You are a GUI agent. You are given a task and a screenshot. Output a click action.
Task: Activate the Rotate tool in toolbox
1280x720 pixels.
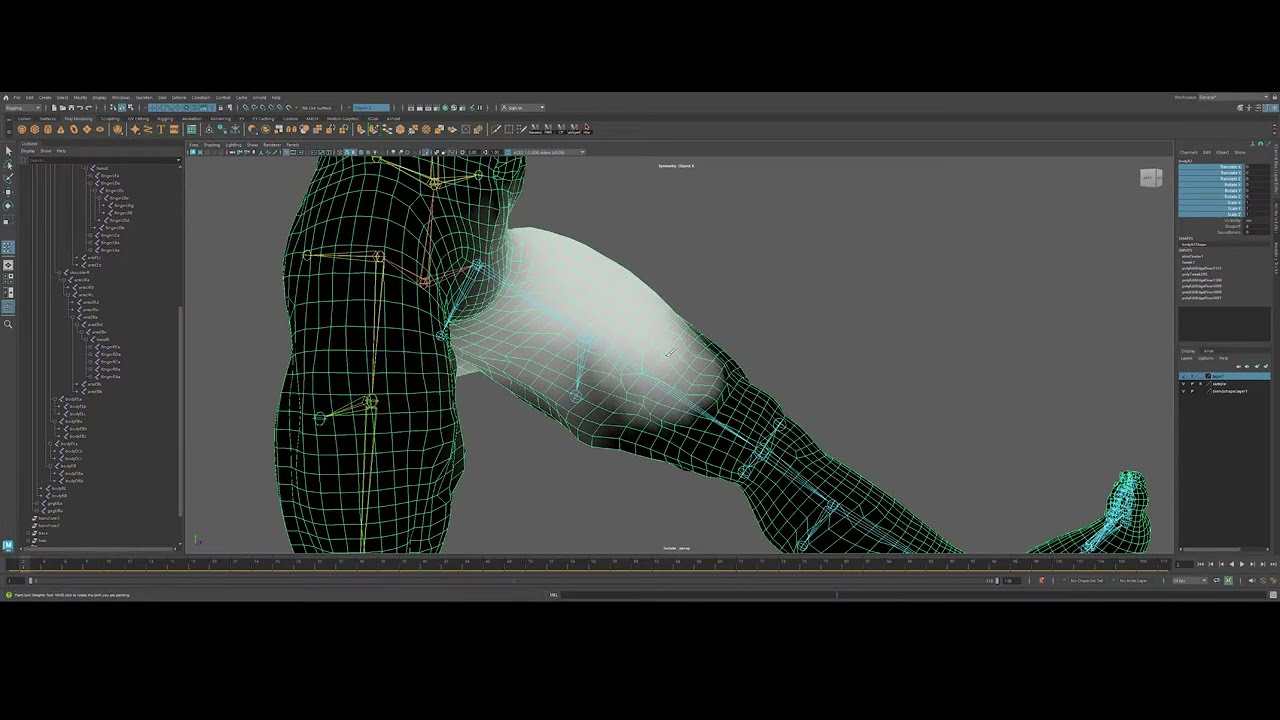8,205
